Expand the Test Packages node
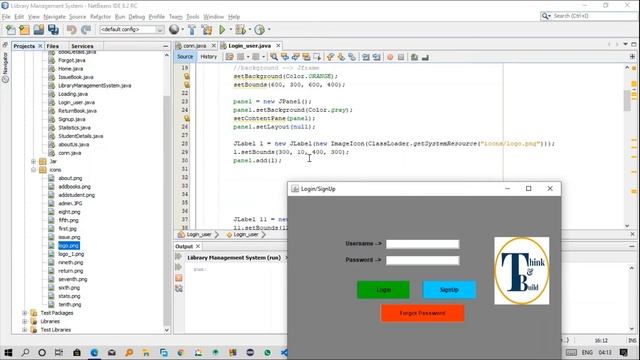 coord(24,313)
